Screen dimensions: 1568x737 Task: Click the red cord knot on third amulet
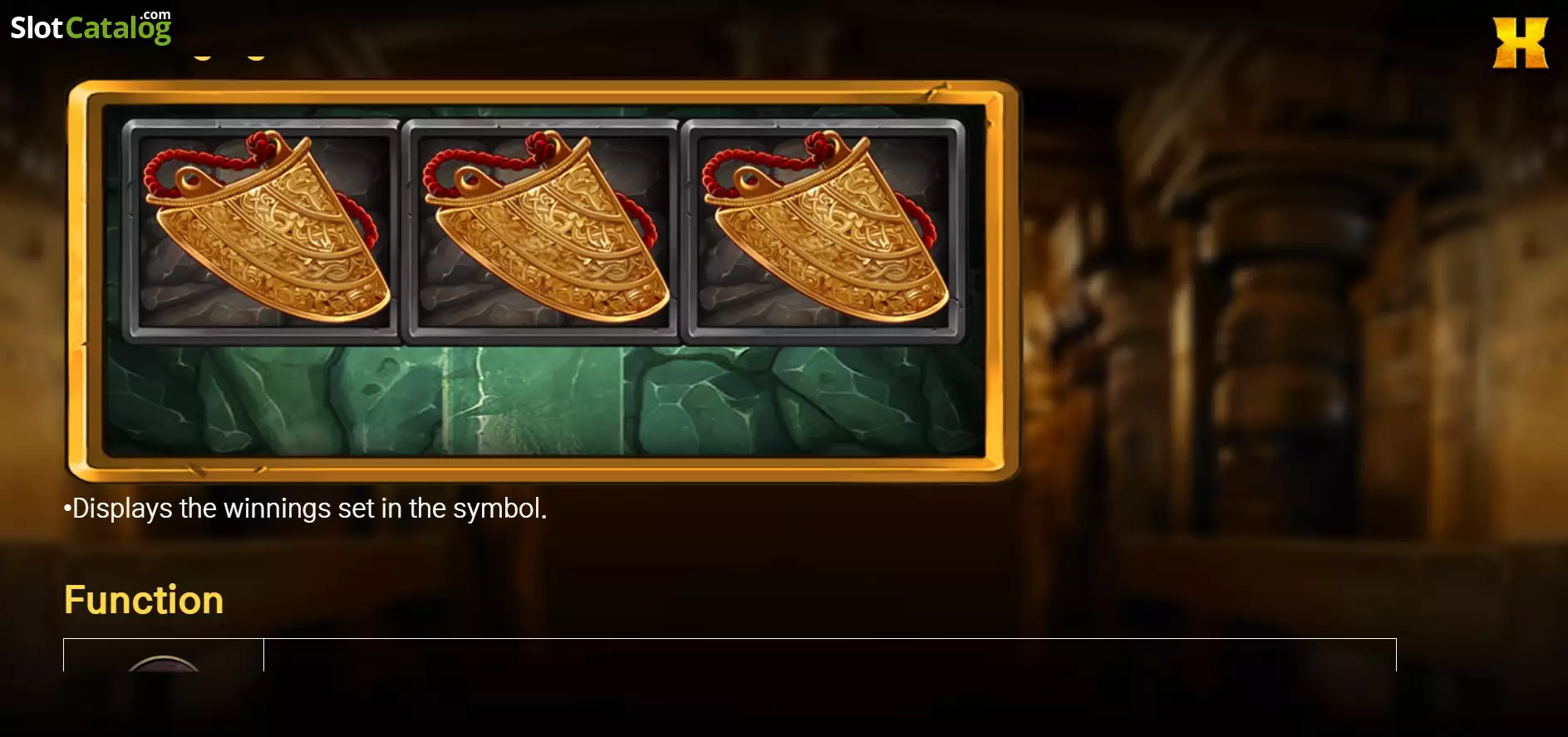823,148
